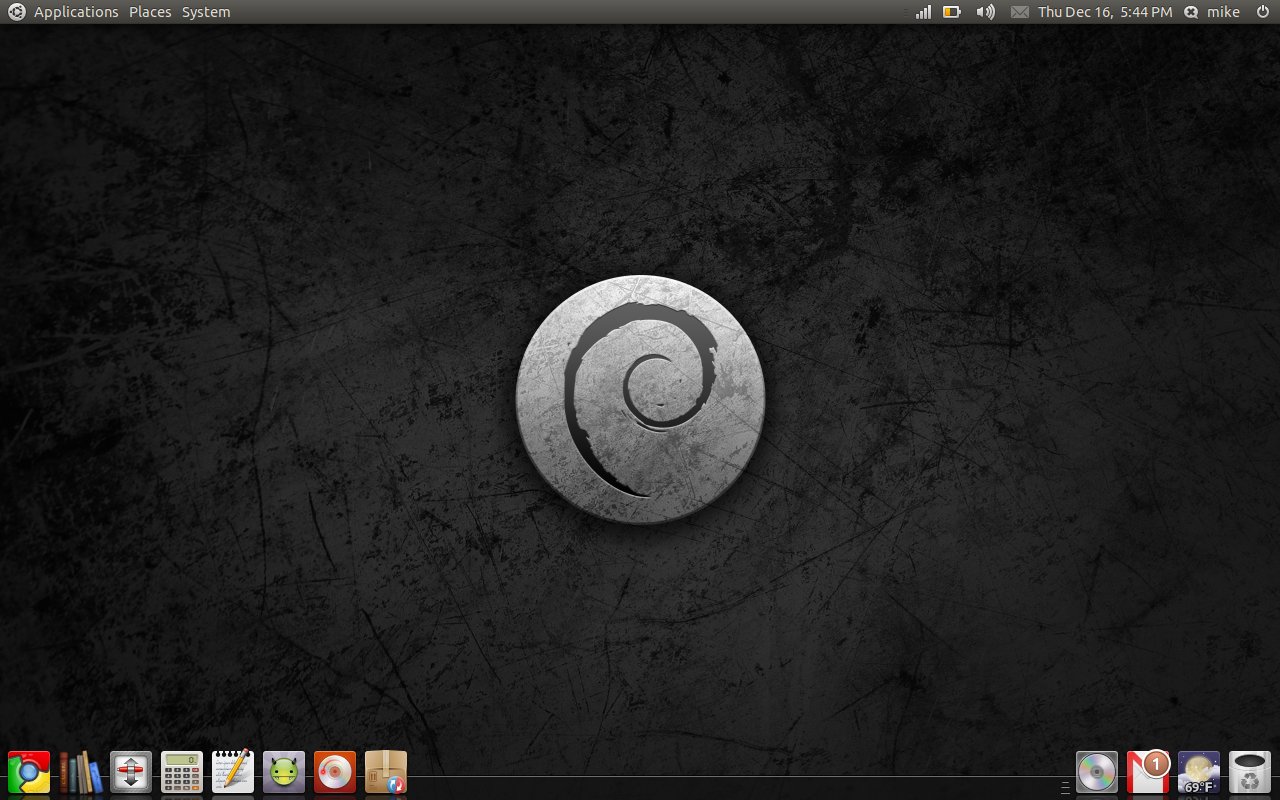Screen dimensions: 1280x800
Task: Open the 69°F weather docklet
Action: [1199, 772]
